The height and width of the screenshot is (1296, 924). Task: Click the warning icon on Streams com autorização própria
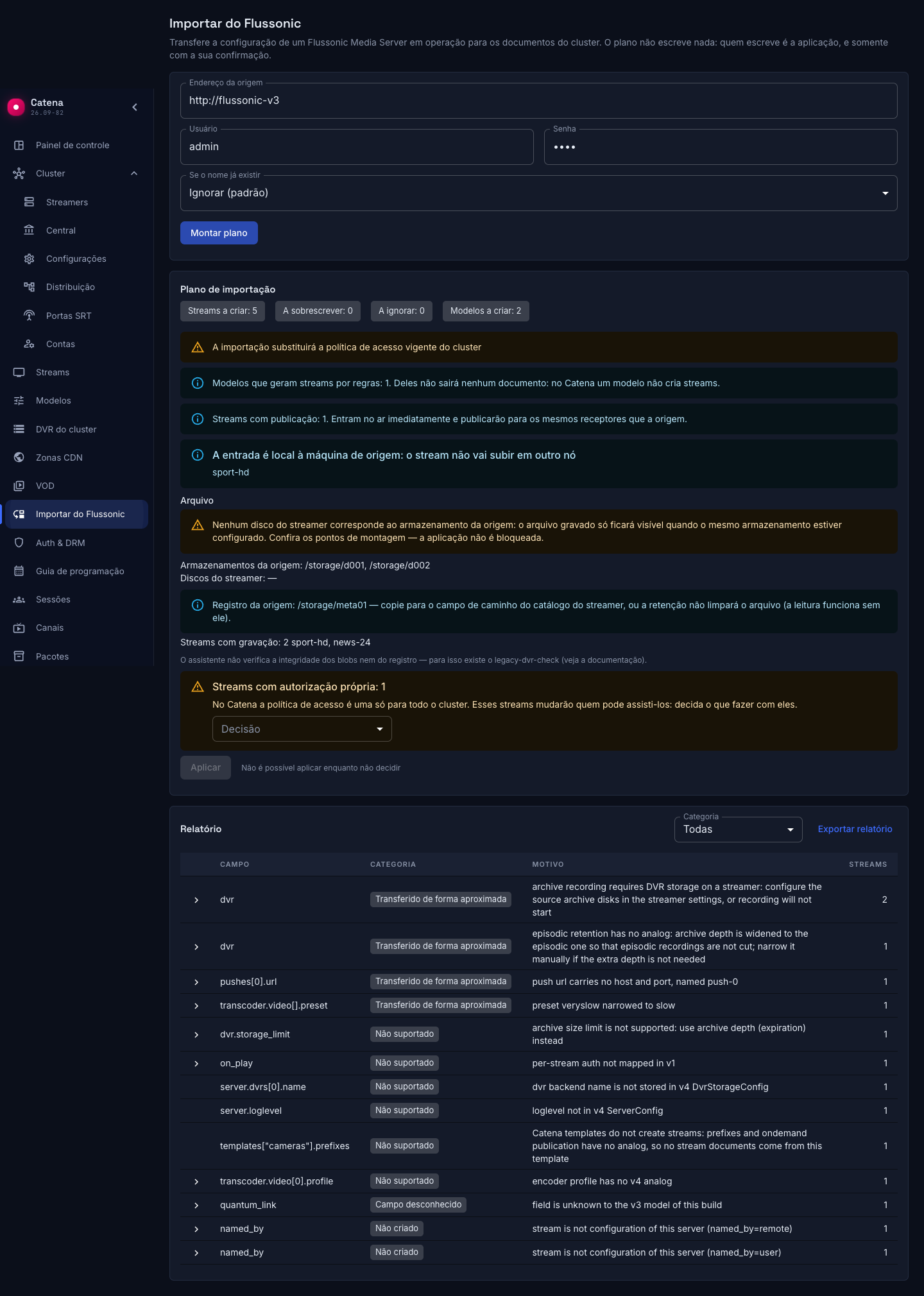[x=198, y=686]
